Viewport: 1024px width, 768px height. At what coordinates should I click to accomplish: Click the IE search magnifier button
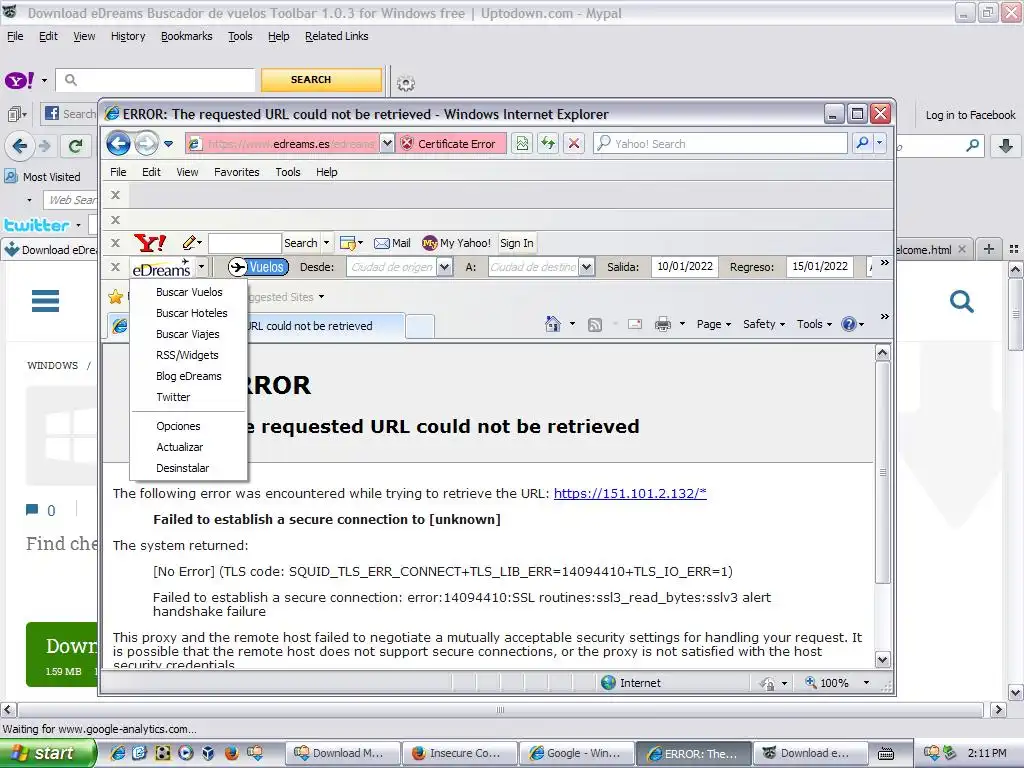pos(863,144)
